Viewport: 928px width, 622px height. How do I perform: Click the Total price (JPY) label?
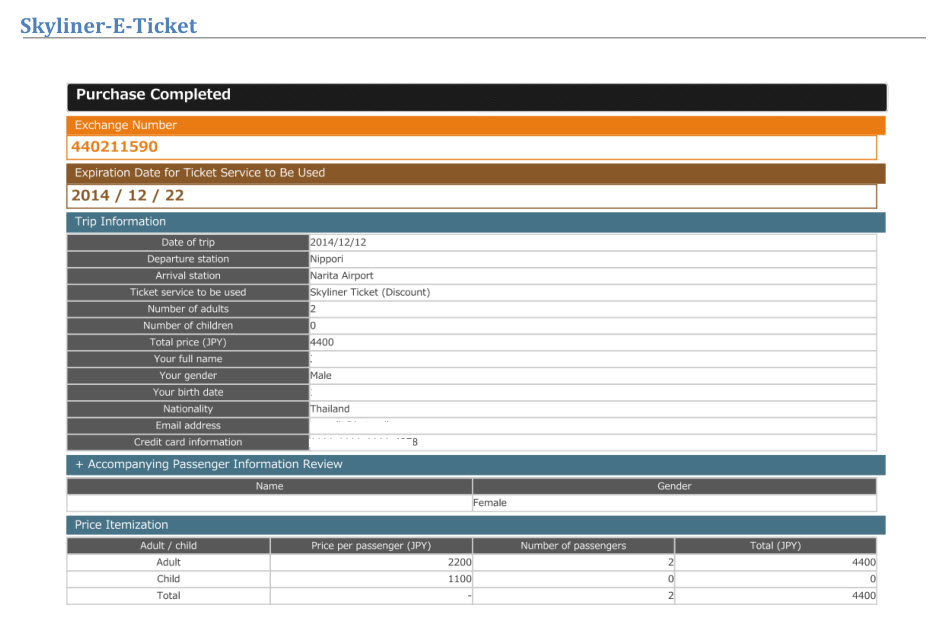click(188, 341)
